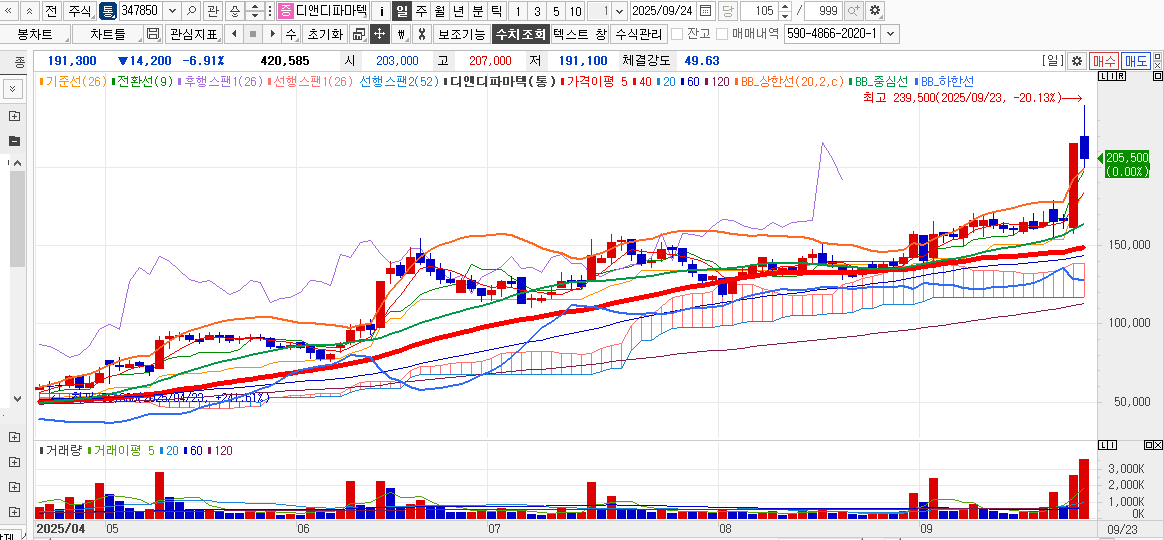
Task: Click the blue 매도 sell button
Action: pyautogui.click(x=1136, y=61)
